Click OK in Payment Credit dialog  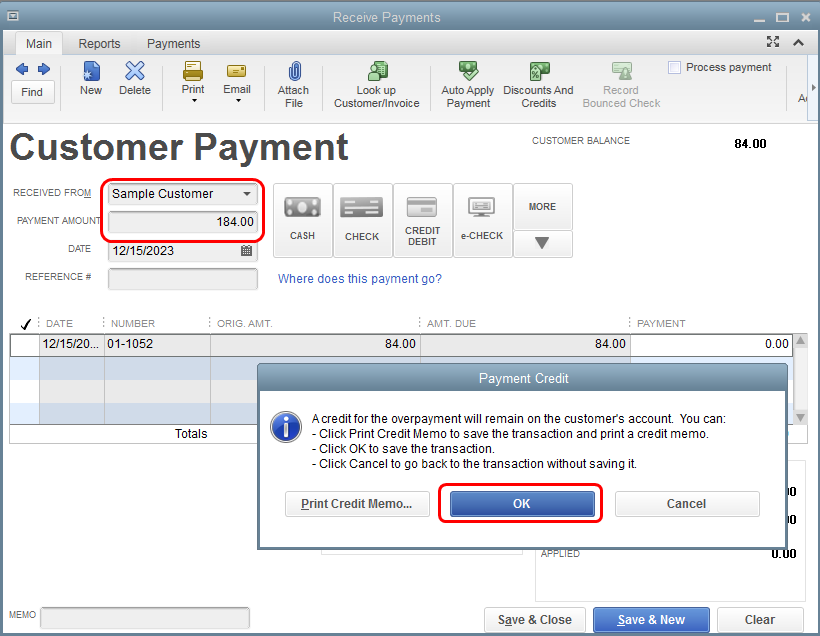click(522, 504)
